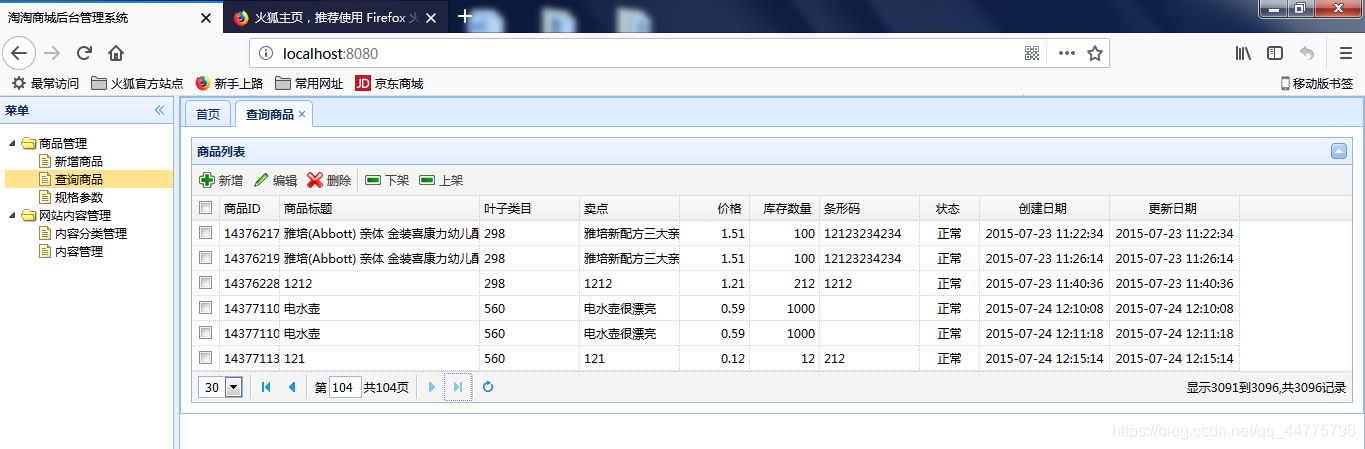Click the QR code icon in address bar
1365x449 pixels.
click(x=1033, y=53)
